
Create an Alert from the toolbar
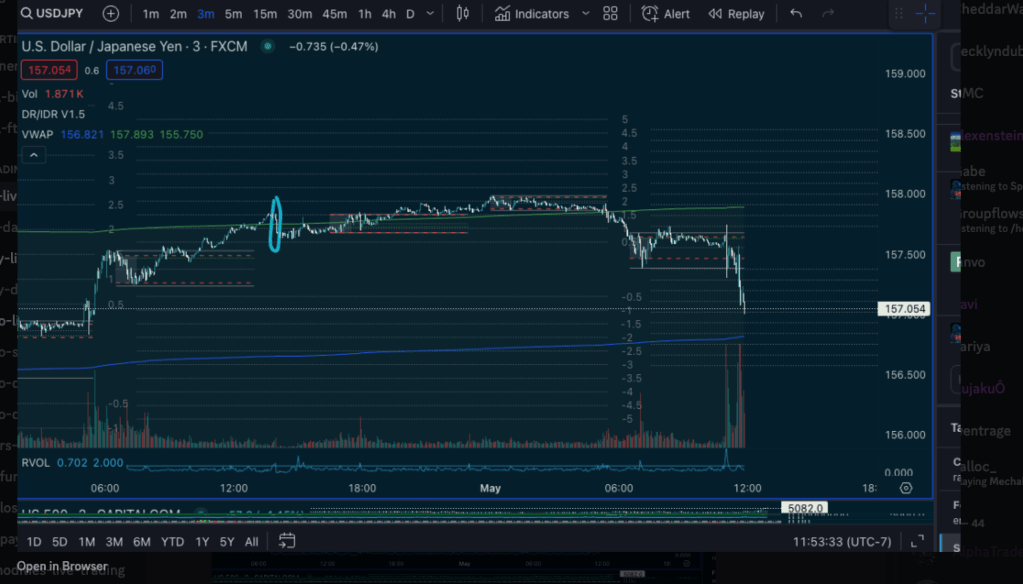click(x=666, y=14)
